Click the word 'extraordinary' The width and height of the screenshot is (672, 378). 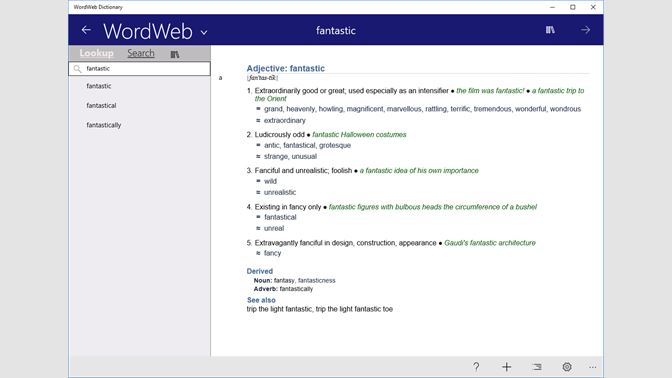tap(285, 120)
